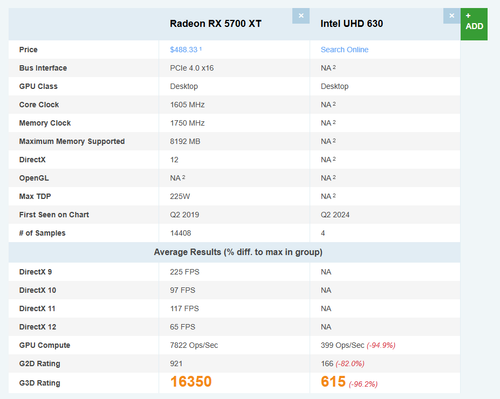Click the GPU Class row label
Screen dimensions: 500x399
pyautogui.click(x=38, y=86)
